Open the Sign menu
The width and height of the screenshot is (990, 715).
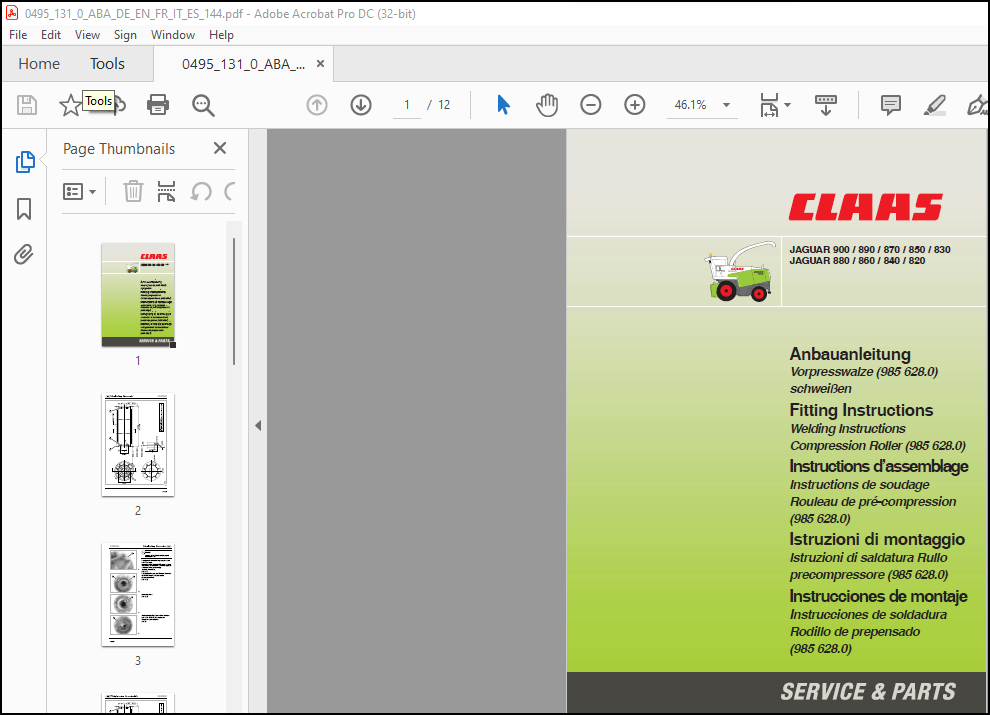(x=125, y=35)
